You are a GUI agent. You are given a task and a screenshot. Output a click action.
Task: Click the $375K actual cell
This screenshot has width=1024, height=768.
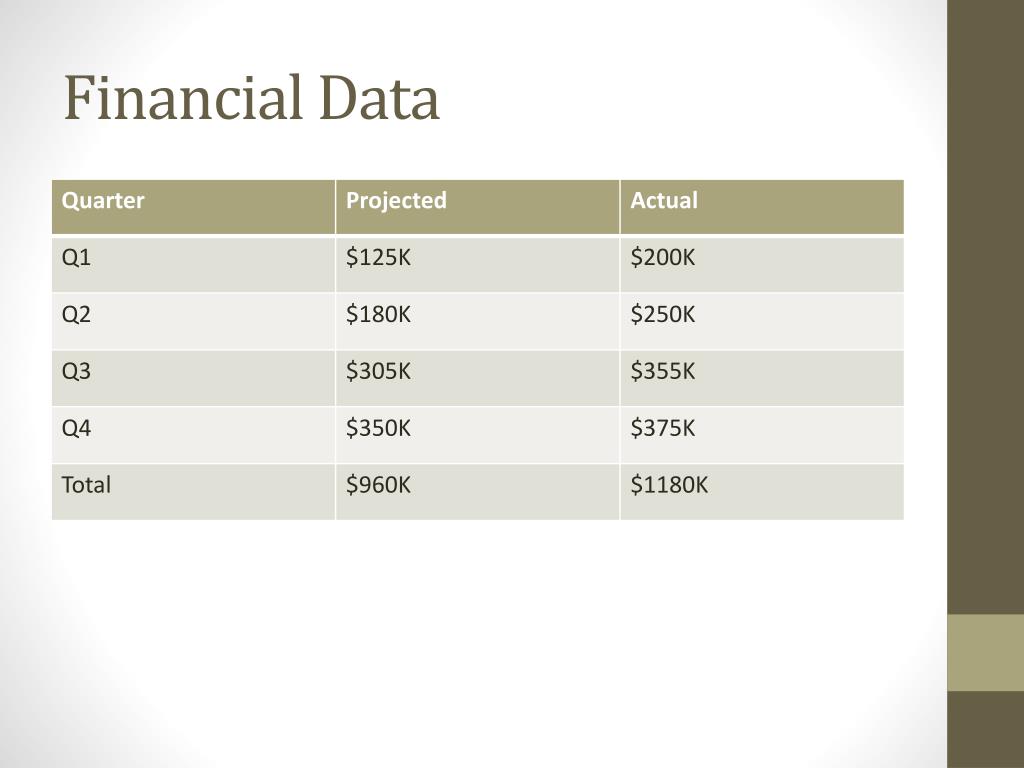click(762, 435)
